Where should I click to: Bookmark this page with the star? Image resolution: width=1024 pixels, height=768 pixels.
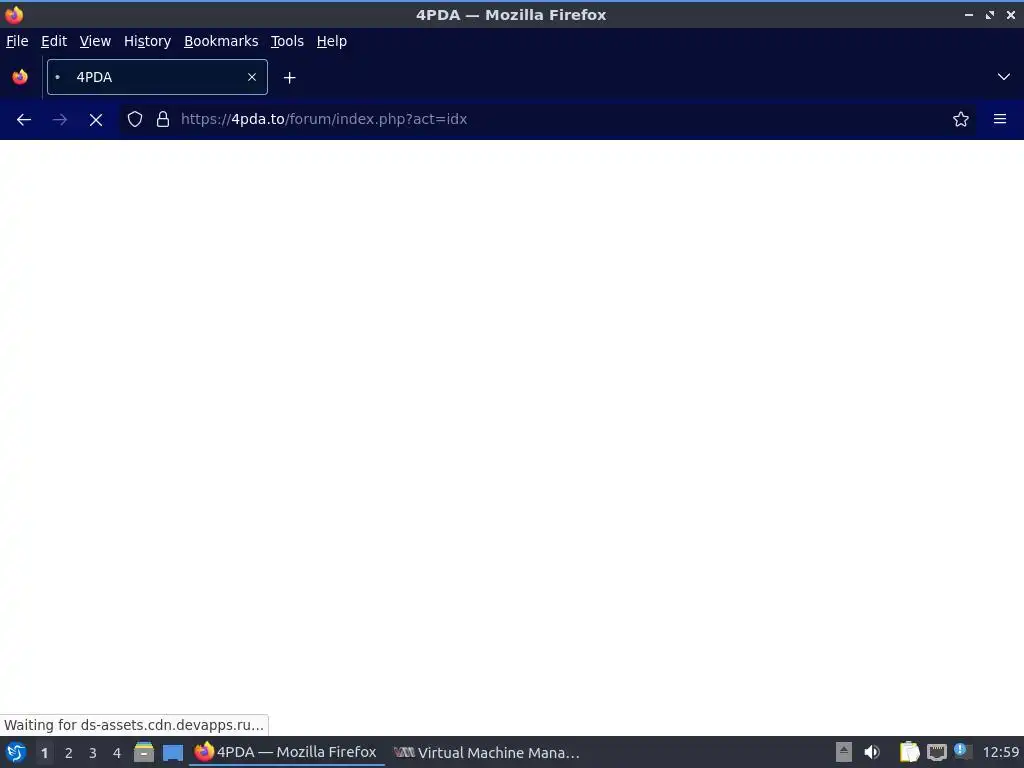961,119
